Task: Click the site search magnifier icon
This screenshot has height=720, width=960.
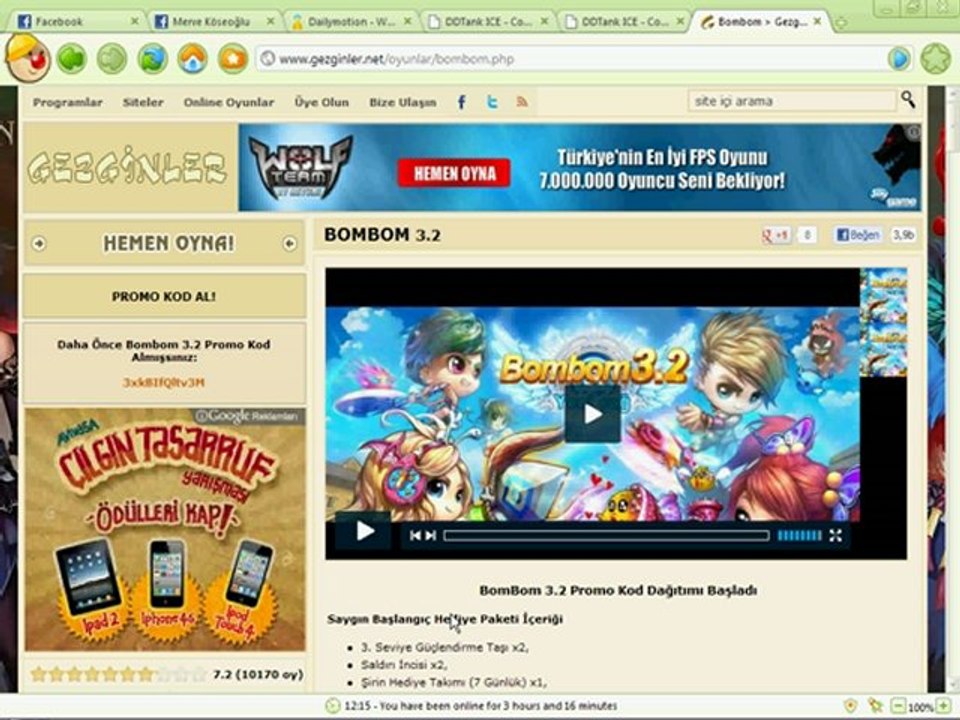Action: click(x=908, y=100)
